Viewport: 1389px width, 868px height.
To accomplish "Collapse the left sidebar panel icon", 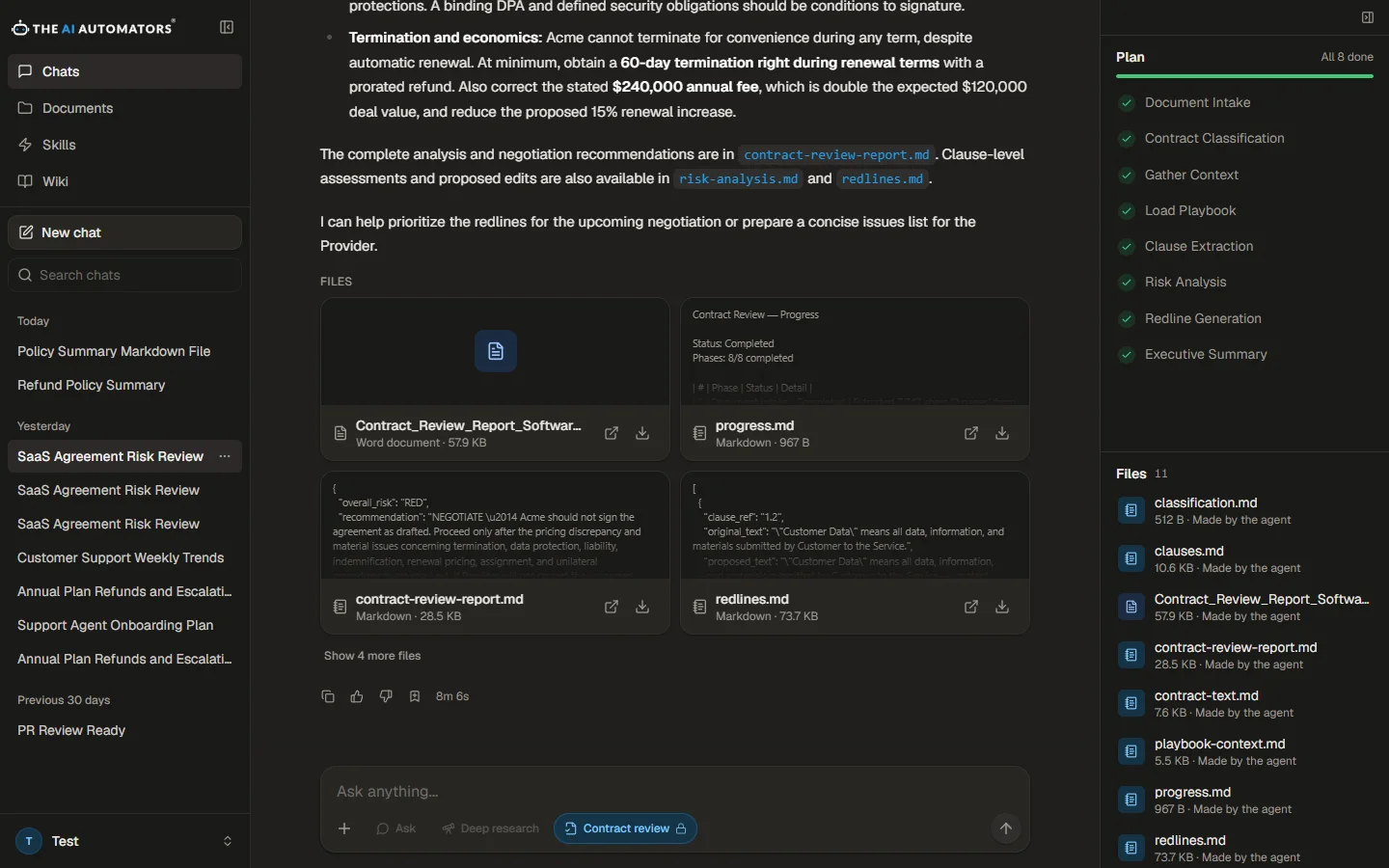I will click(x=227, y=28).
